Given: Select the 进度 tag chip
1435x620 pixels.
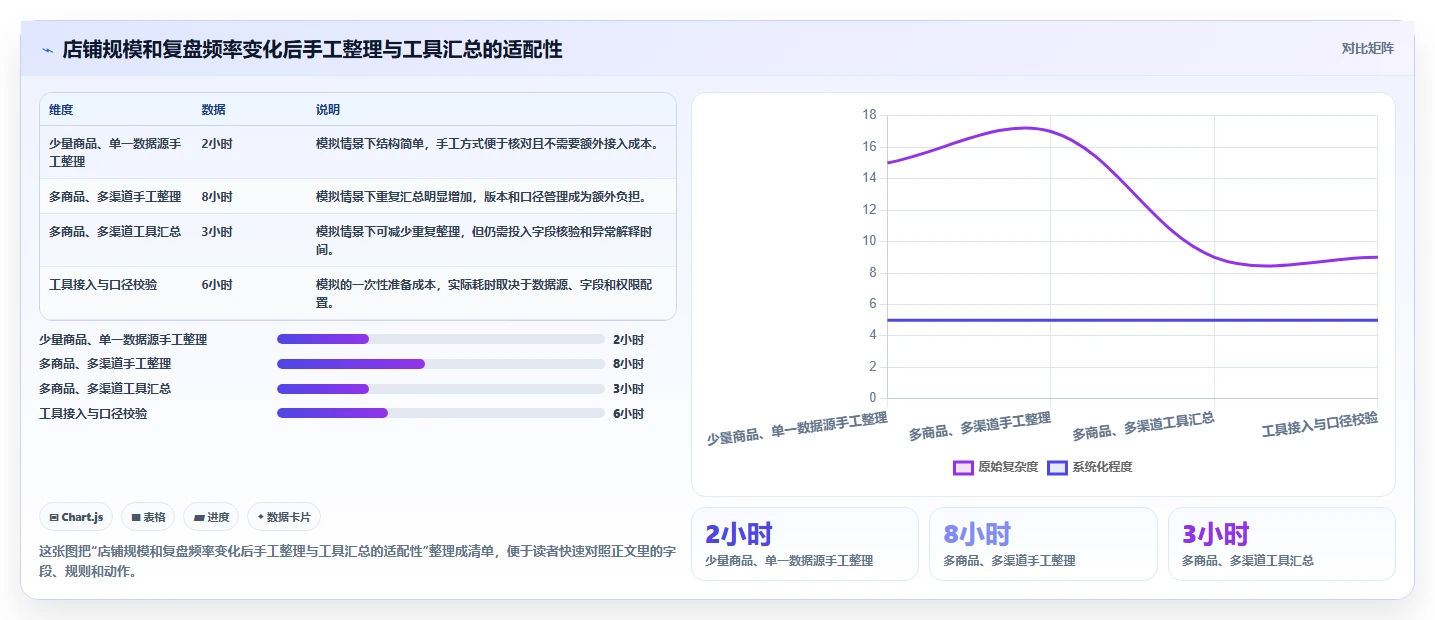Looking at the screenshot, I should click(x=211, y=517).
